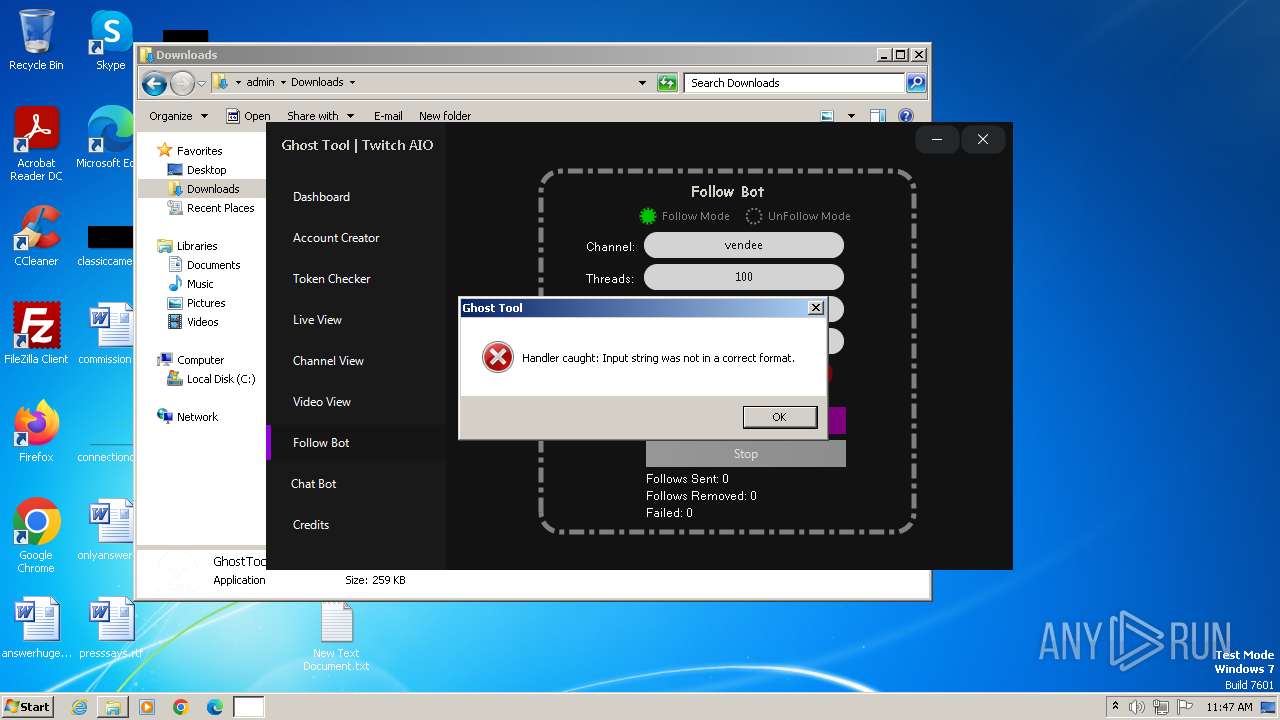Expand the admin breadcrumb arrow

[283, 83]
